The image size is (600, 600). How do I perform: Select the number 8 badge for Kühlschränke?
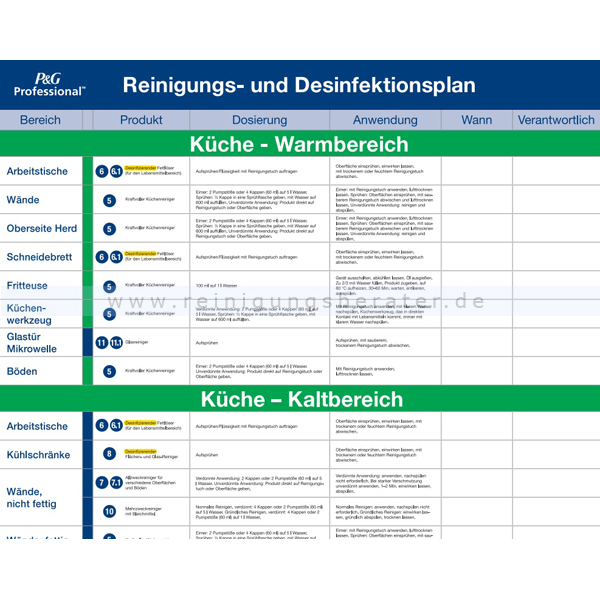(109, 454)
